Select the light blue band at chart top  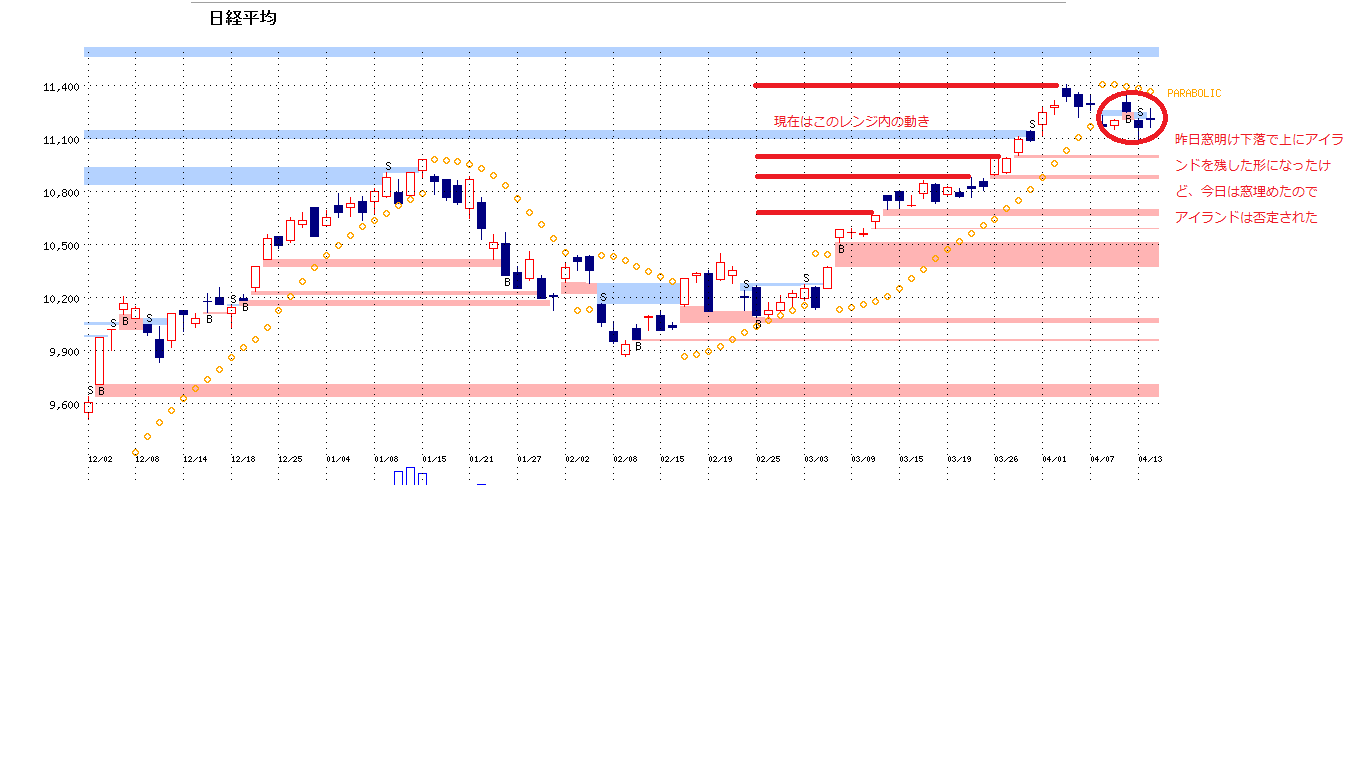(620, 52)
